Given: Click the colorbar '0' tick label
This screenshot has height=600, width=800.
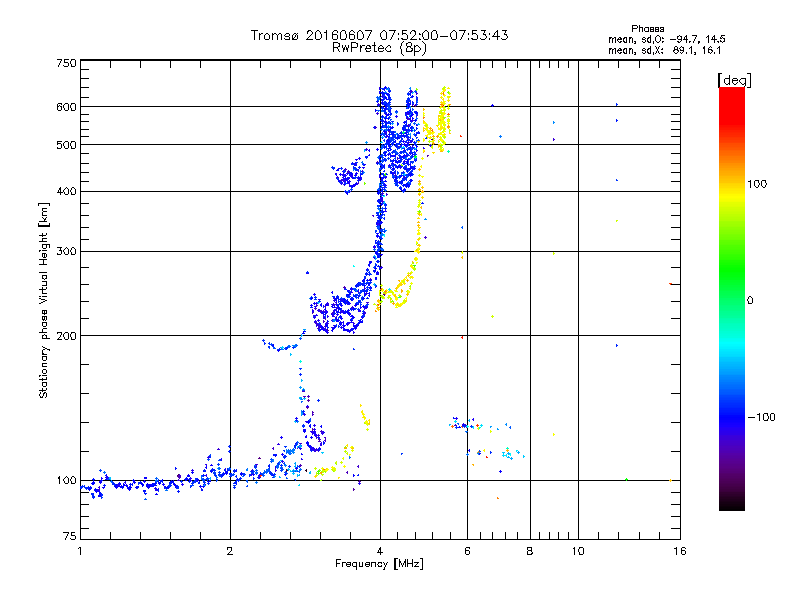Looking at the screenshot, I should coord(750,300).
